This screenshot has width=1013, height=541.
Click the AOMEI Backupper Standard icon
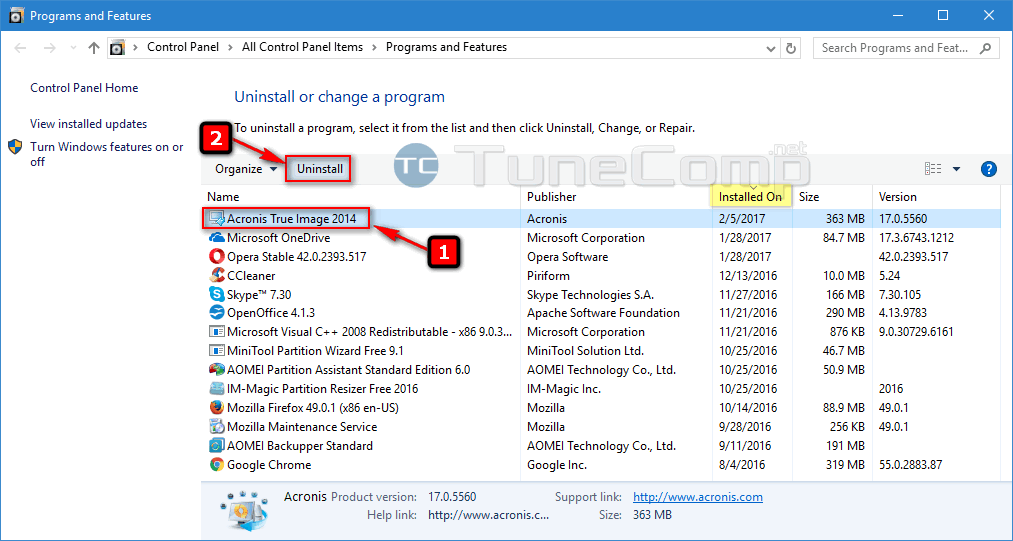pyautogui.click(x=216, y=445)
